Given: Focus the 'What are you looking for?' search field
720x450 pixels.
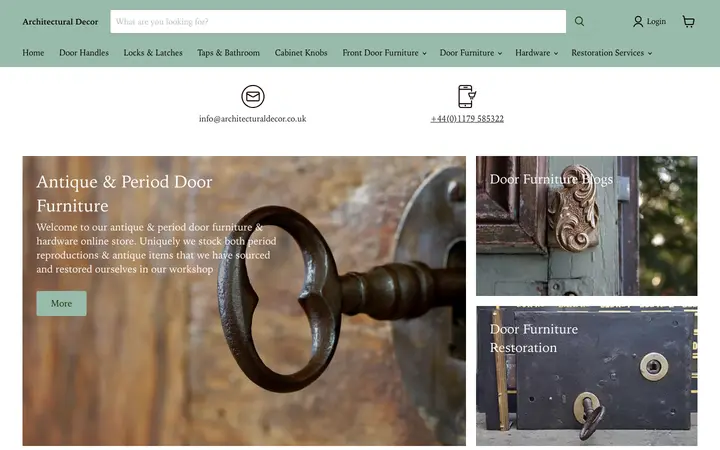Looking at the screenshot, I should [x=338, y=22].
